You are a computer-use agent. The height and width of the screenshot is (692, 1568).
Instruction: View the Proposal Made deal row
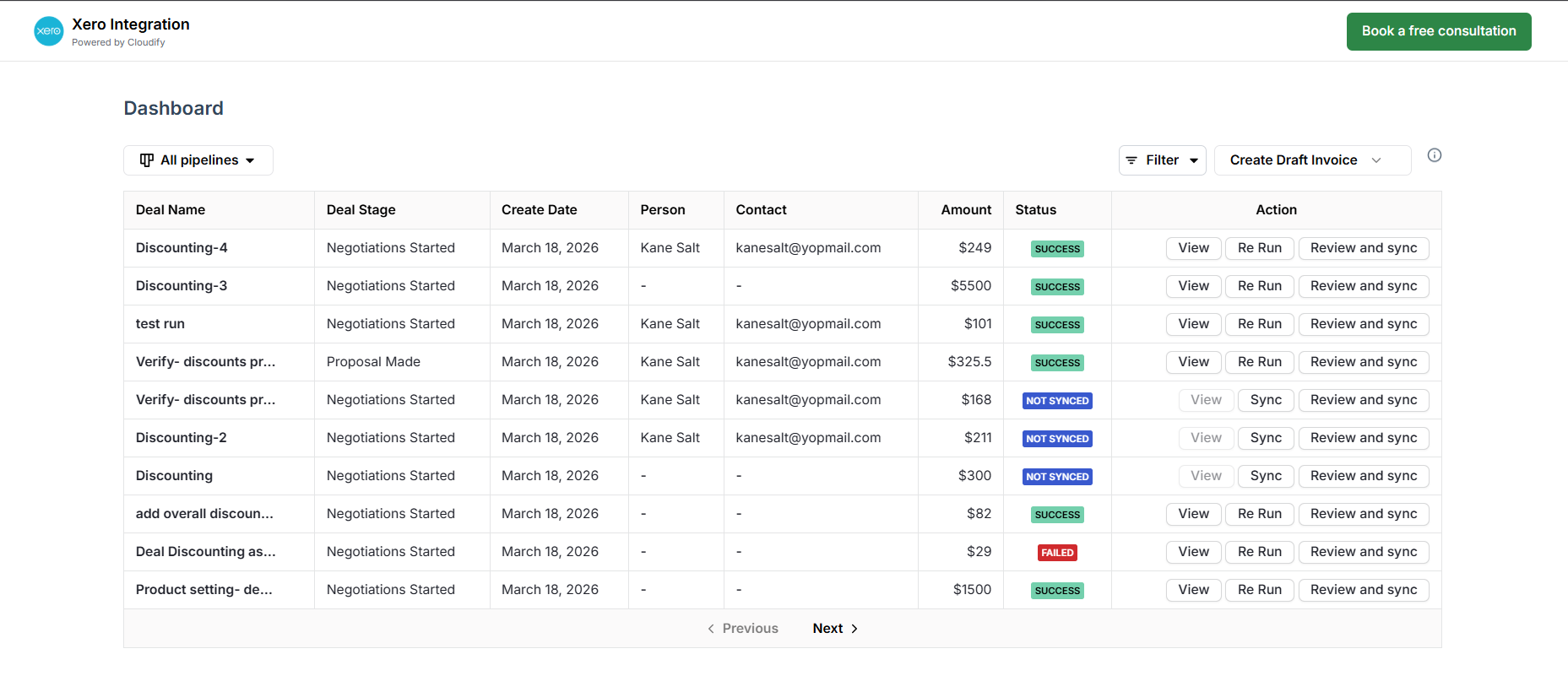(x=1194, y=362)
